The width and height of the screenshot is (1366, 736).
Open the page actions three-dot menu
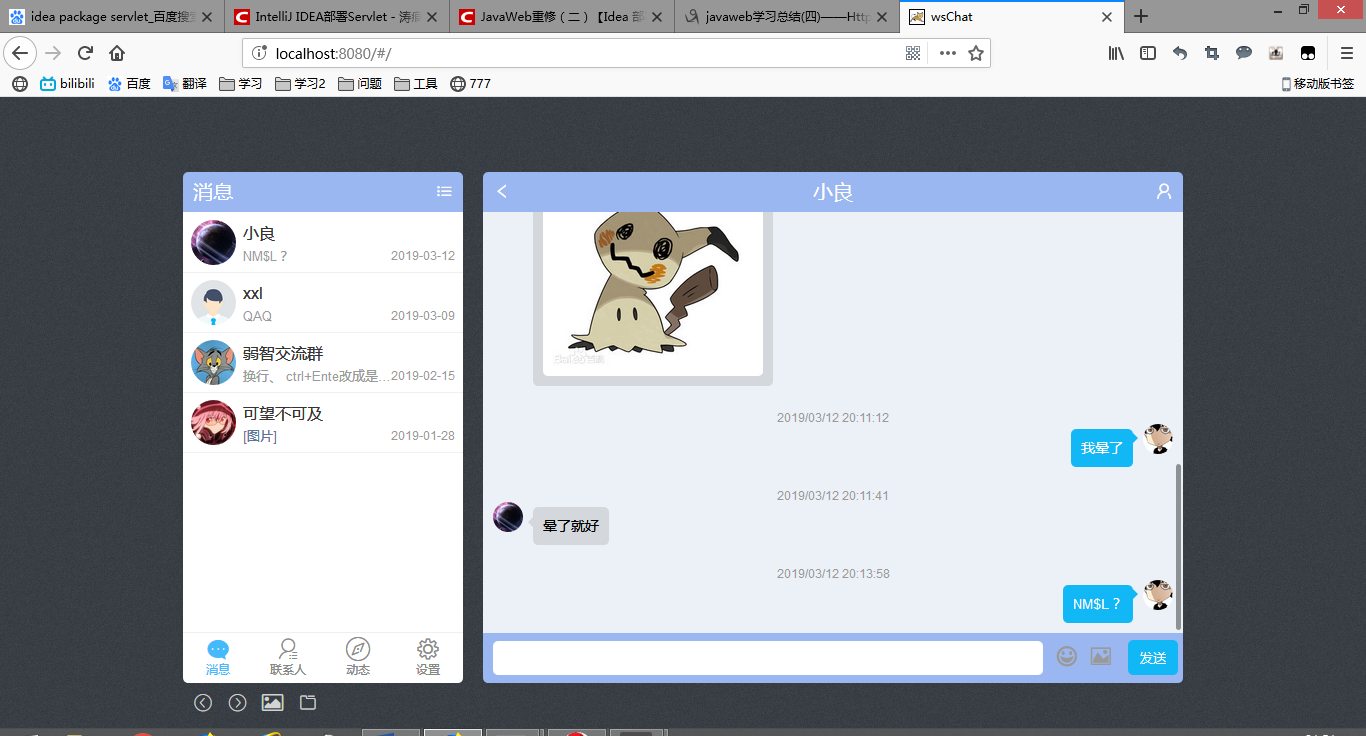[x=947, y=53]
